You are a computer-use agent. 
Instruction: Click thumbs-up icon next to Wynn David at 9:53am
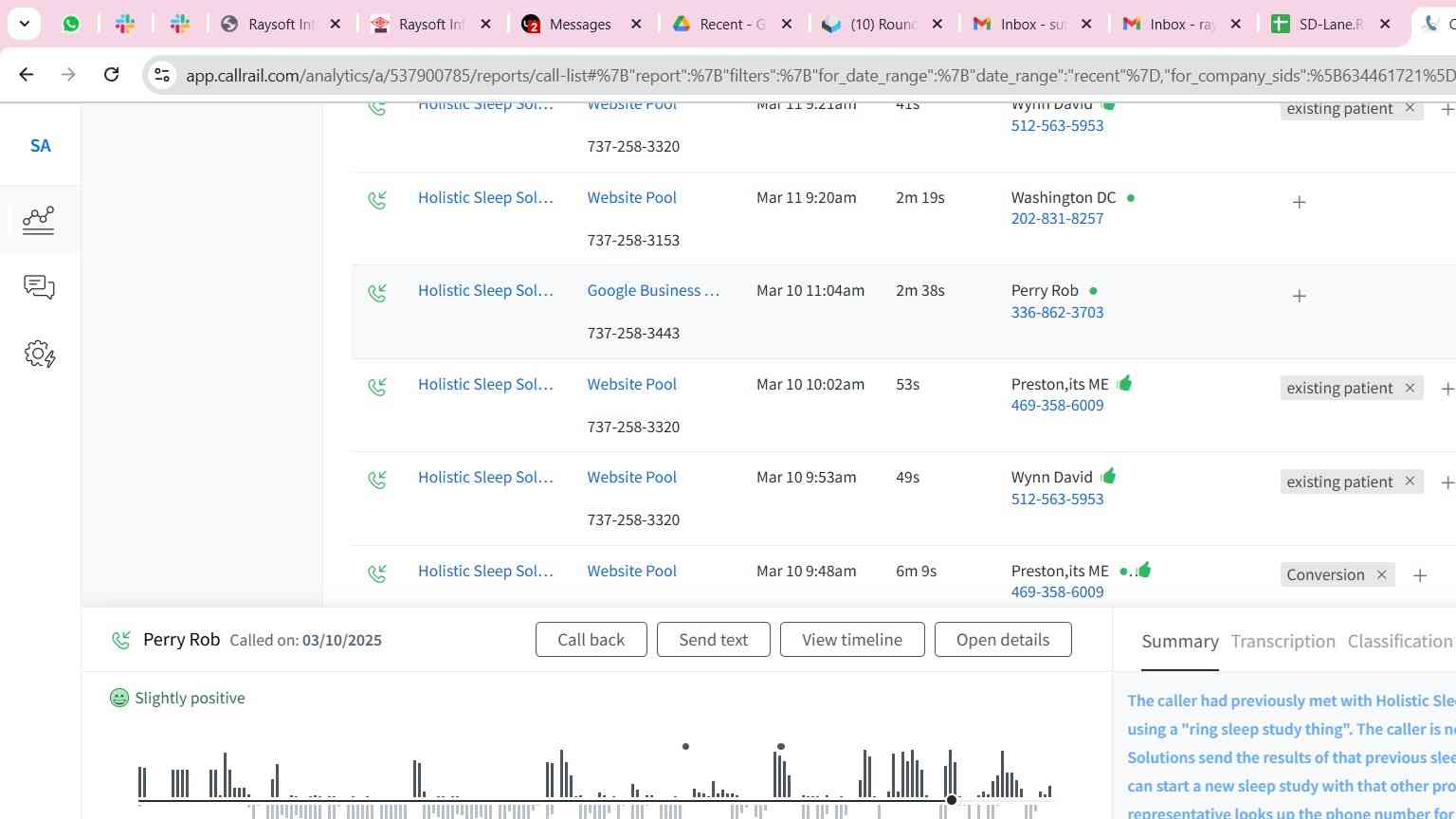[x=1108, y=476]
